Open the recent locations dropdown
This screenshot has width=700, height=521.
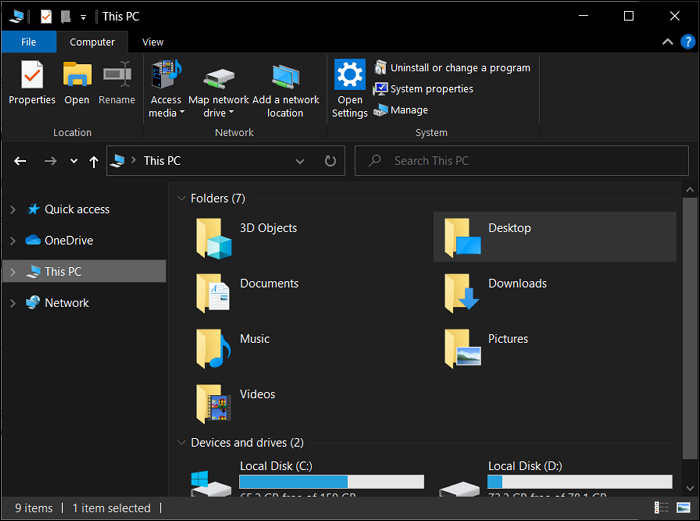[x=74, y=161]
